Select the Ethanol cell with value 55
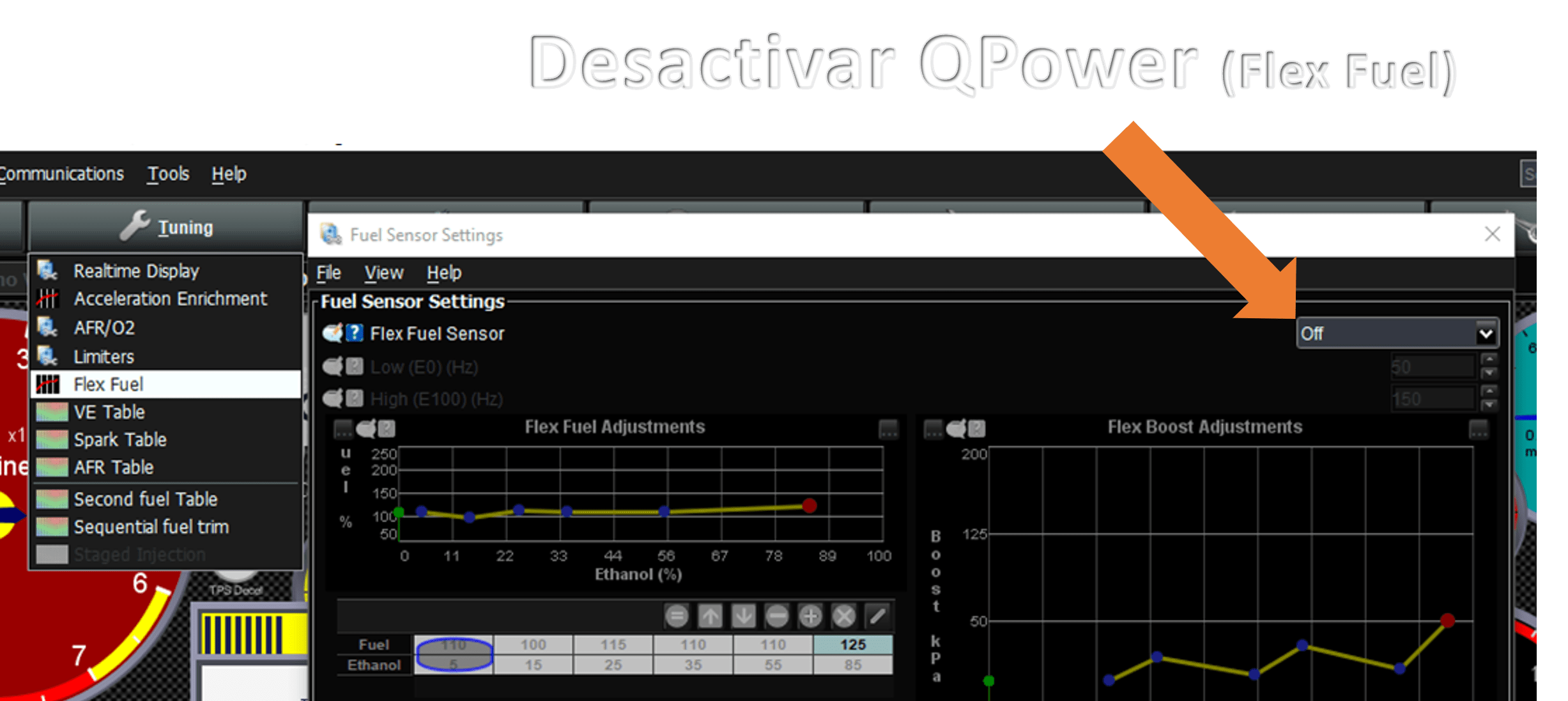This screenshot has height=701, width=1568. tap(773, 665)
